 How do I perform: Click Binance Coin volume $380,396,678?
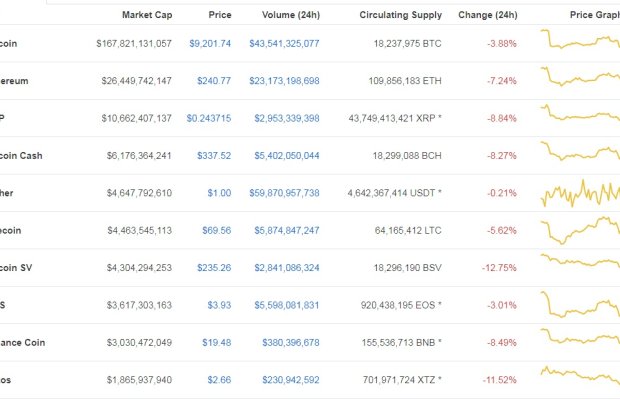click(291, 343)
